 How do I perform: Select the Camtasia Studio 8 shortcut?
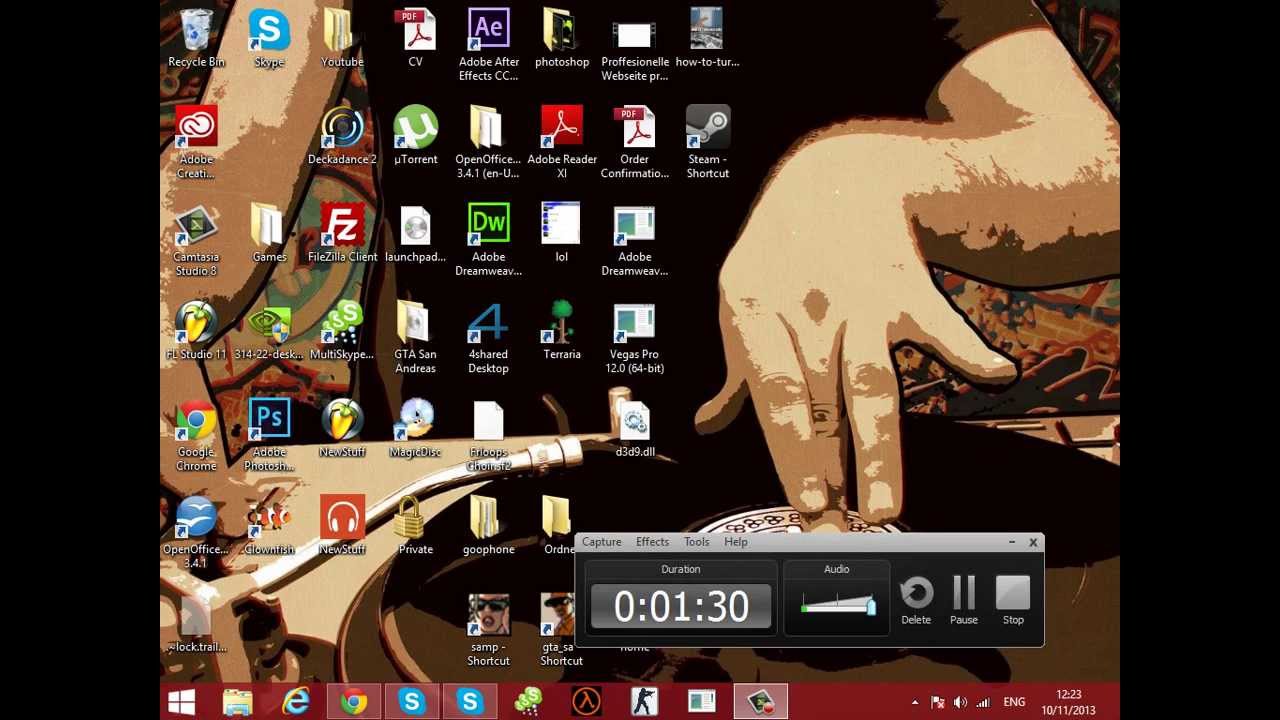click(196, 240)
